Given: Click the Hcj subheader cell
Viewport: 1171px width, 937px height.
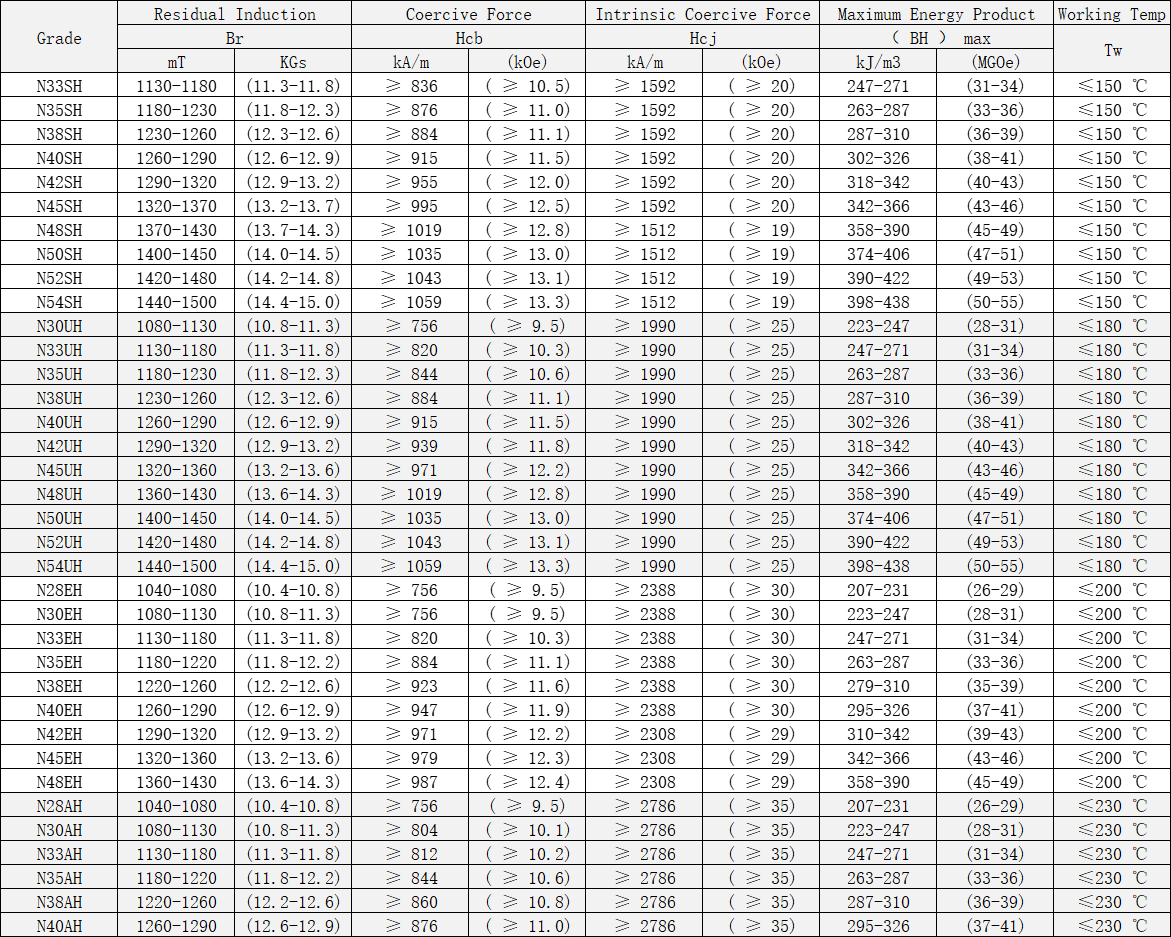Looking at the screenshot, I should click(x=702, y=38).
